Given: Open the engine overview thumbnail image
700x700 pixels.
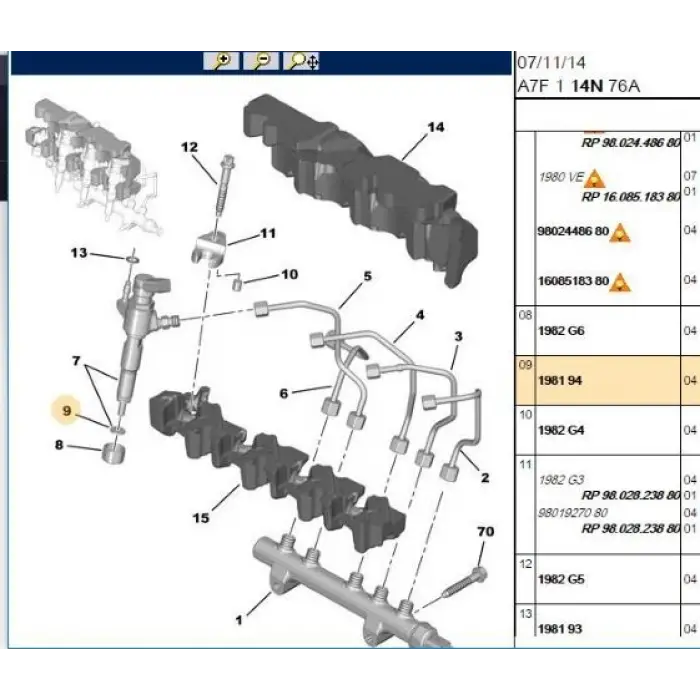Looking at the screenshot, I should [x=93, y=166].
